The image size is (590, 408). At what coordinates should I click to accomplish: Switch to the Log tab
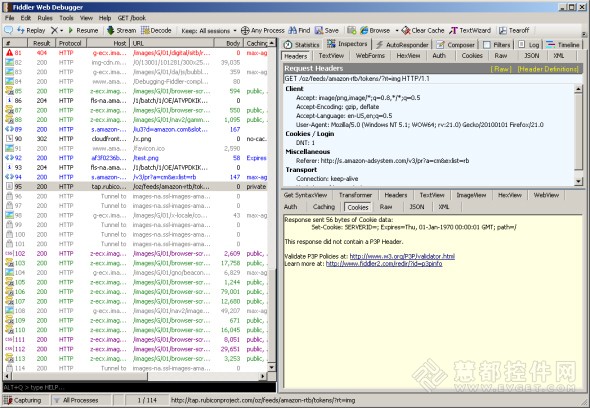[528, 45]
